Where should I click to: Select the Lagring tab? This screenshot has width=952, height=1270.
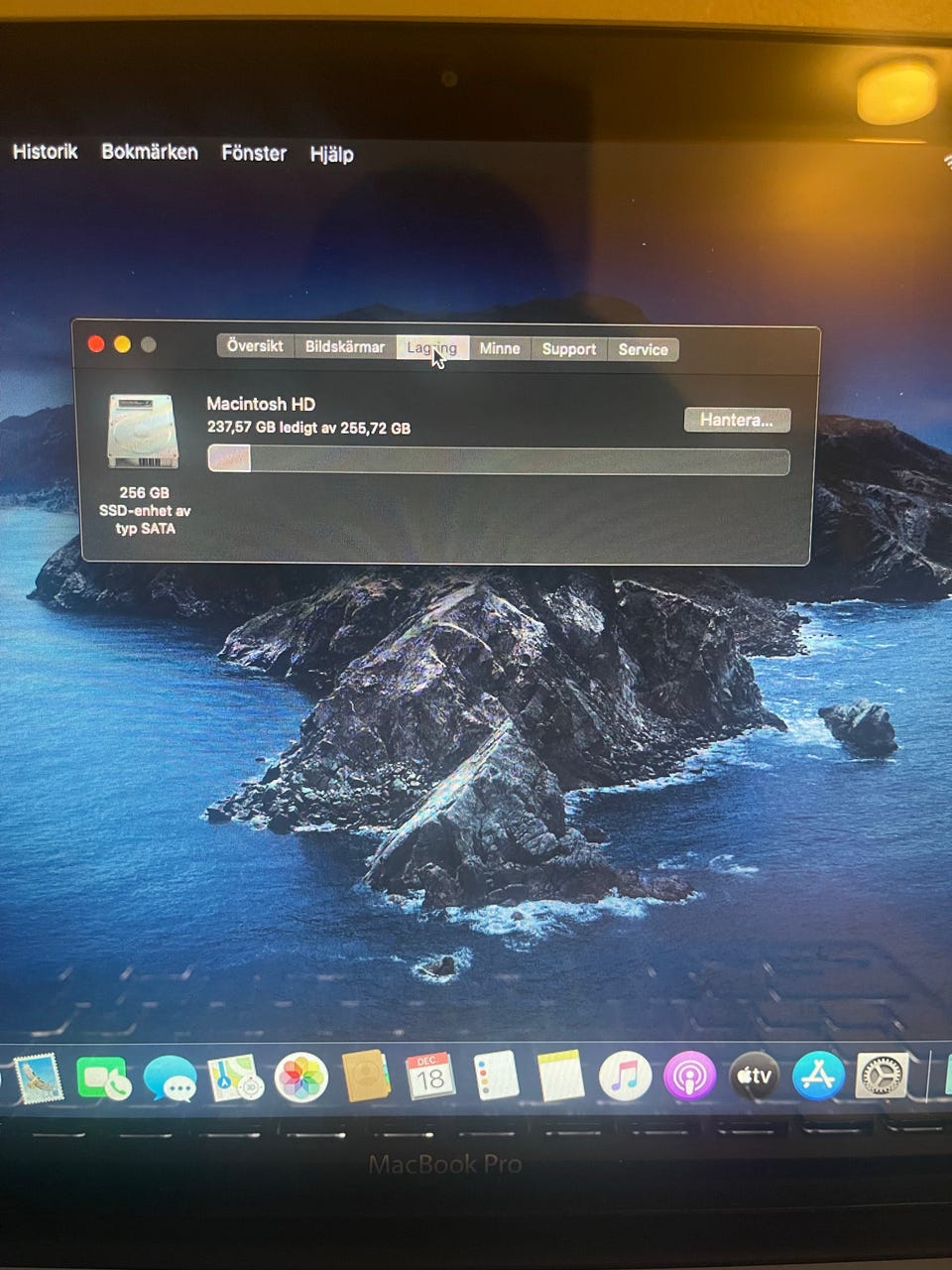432,348
